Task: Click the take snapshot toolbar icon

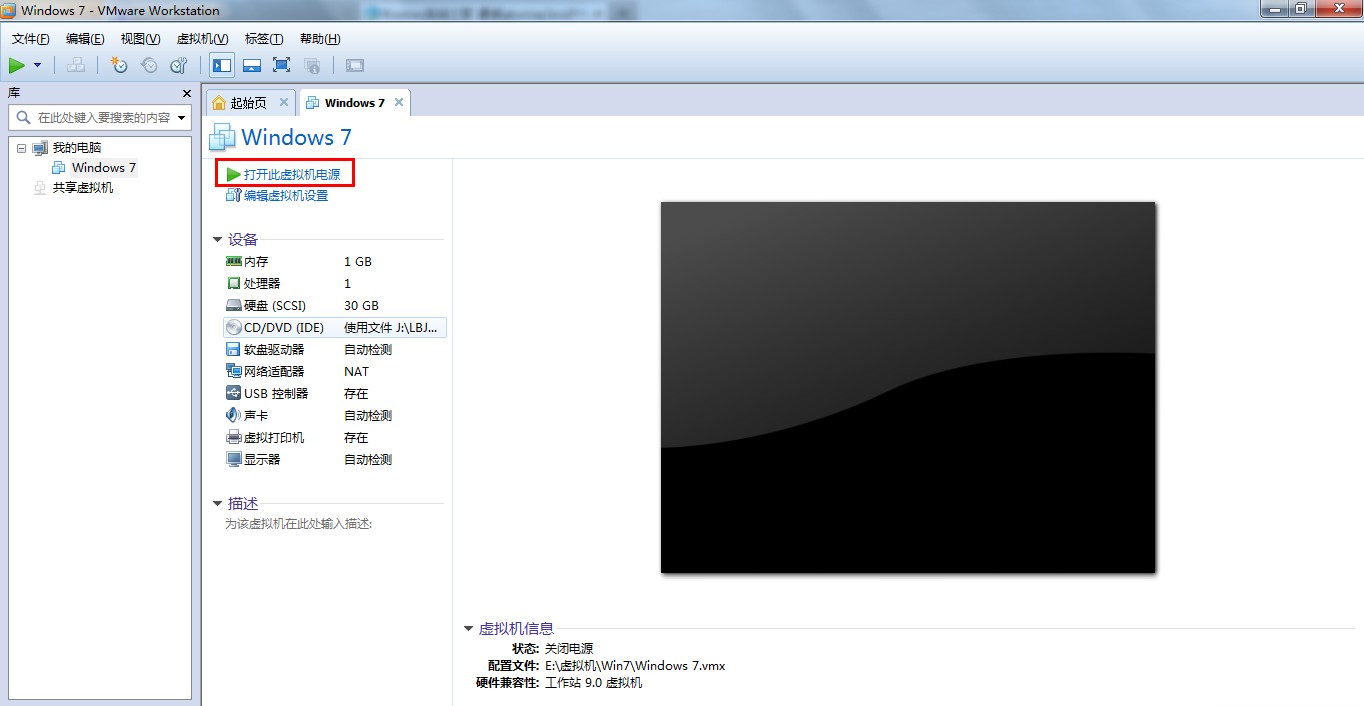Action: pos(119,65)
